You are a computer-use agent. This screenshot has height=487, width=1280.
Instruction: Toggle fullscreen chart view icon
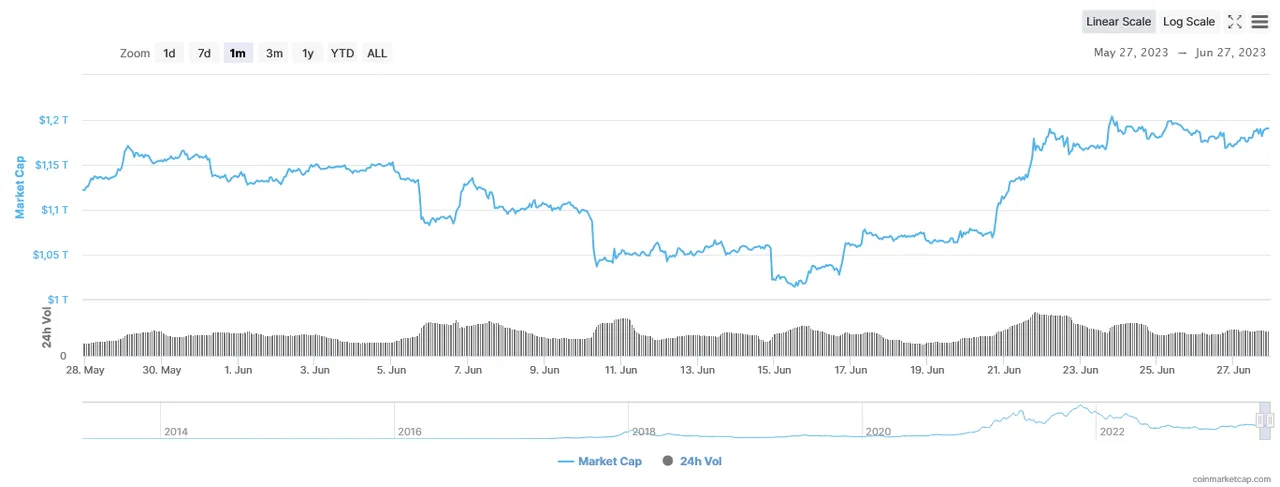click(1235, 21)
